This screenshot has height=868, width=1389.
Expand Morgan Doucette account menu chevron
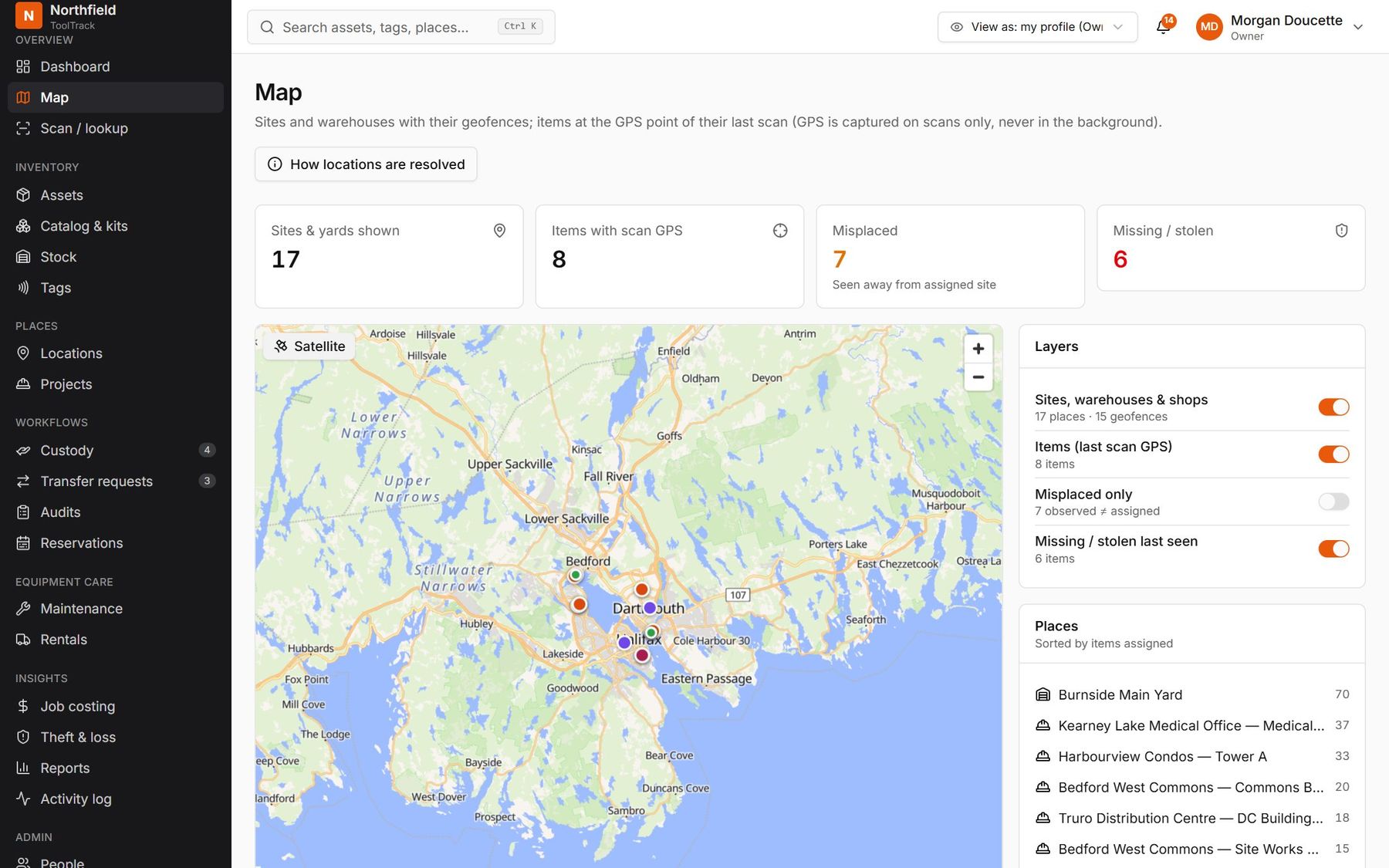click(1358, 27)
